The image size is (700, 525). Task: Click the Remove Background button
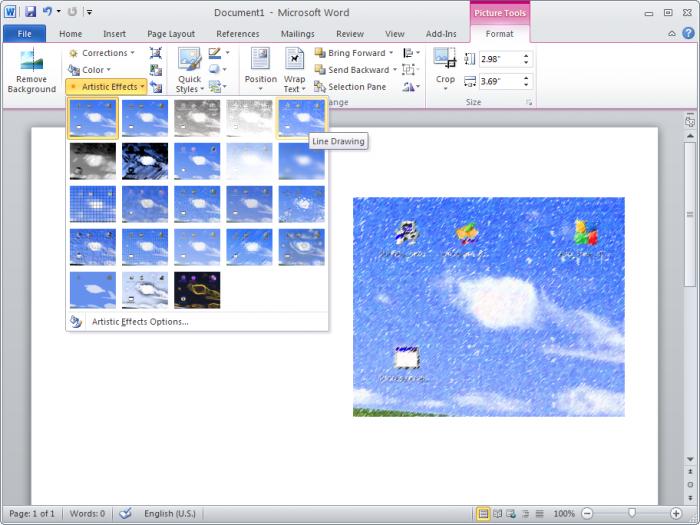point(31,70)
